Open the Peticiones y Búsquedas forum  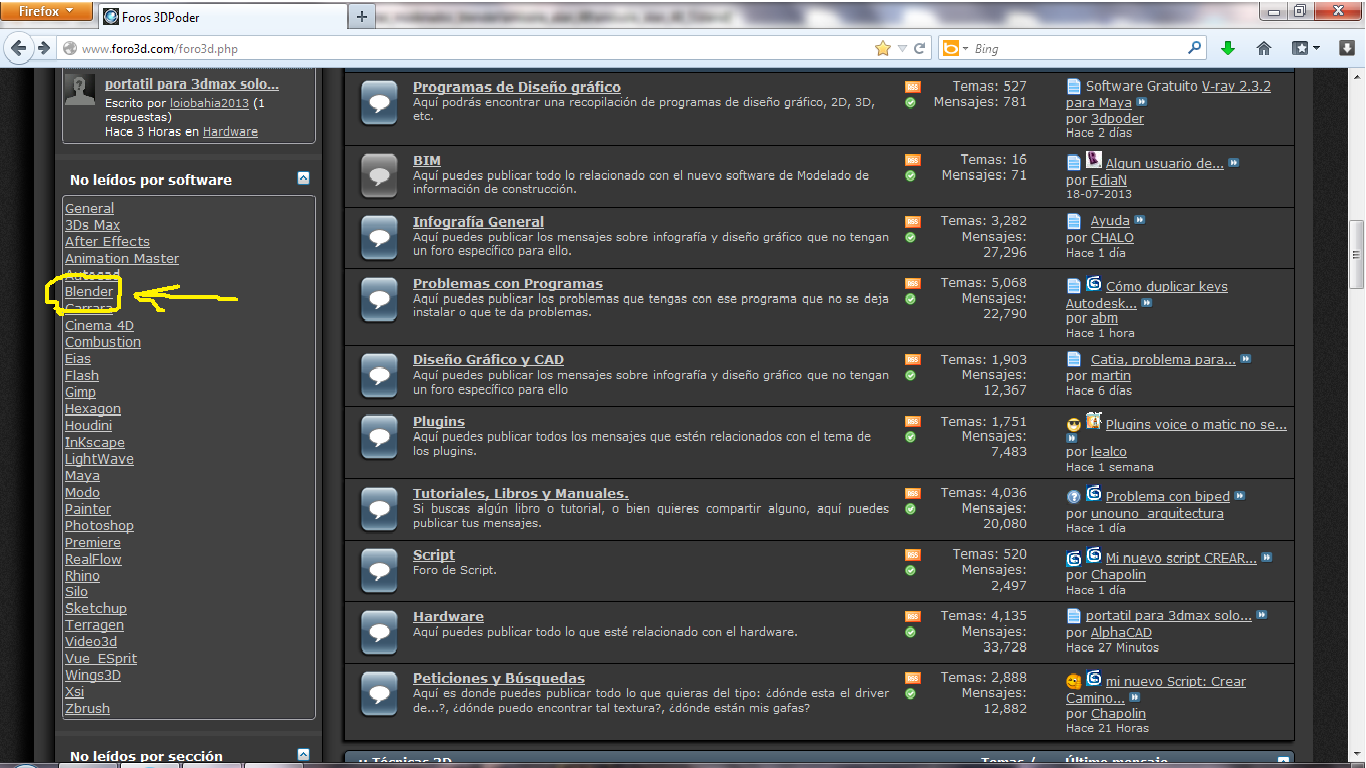[499, 679]
